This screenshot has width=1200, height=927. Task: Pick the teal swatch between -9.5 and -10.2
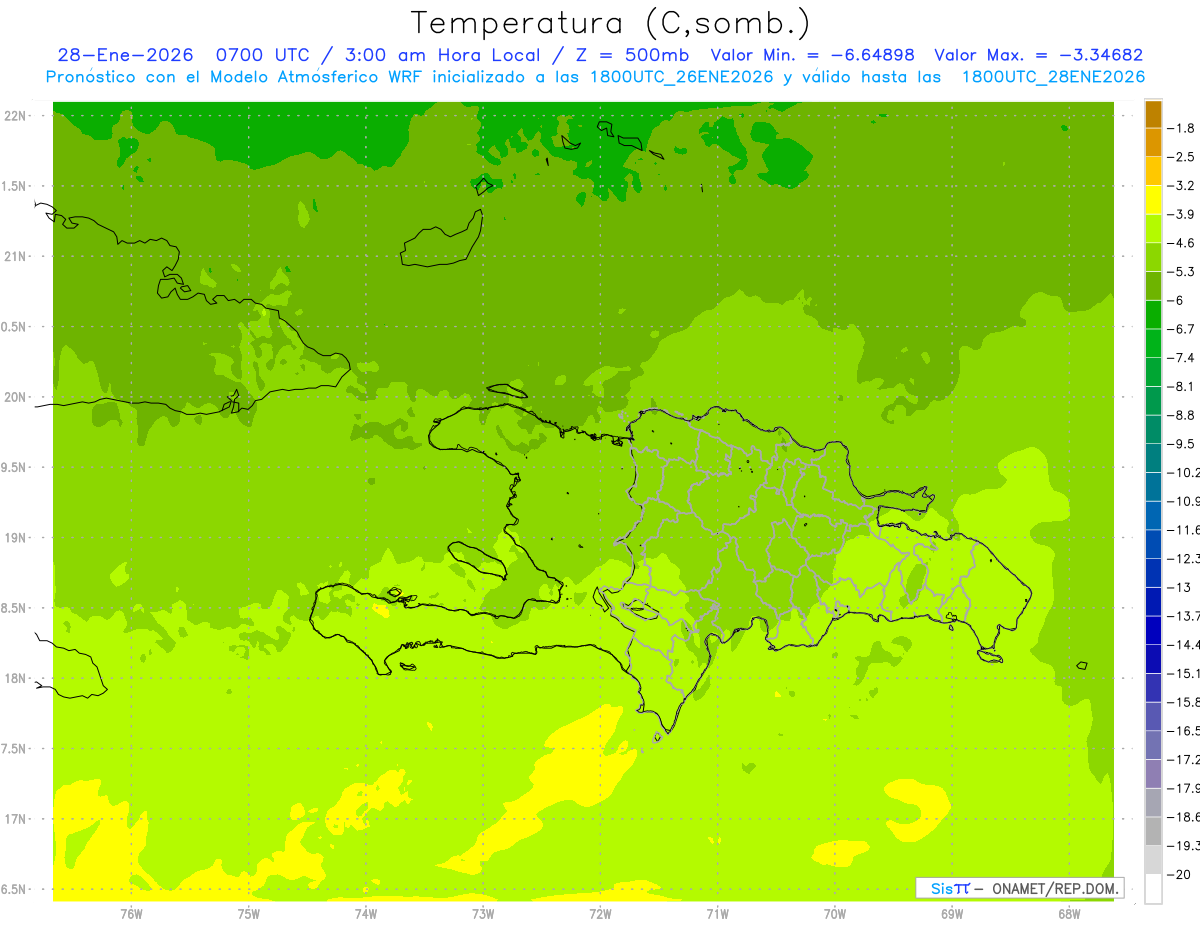click(x=1153, y=458)
